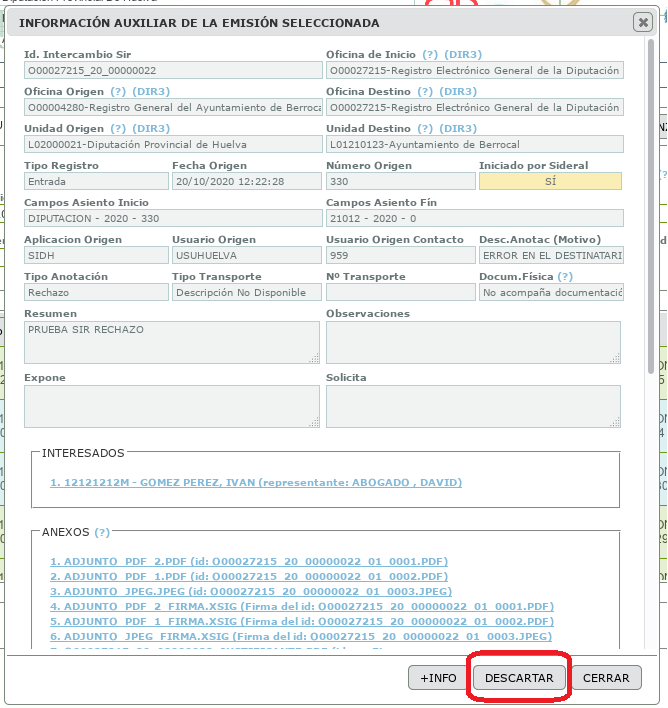
Task: Click the Aplicacion Origen field showing SIDH
Action: tap(96, 256)
